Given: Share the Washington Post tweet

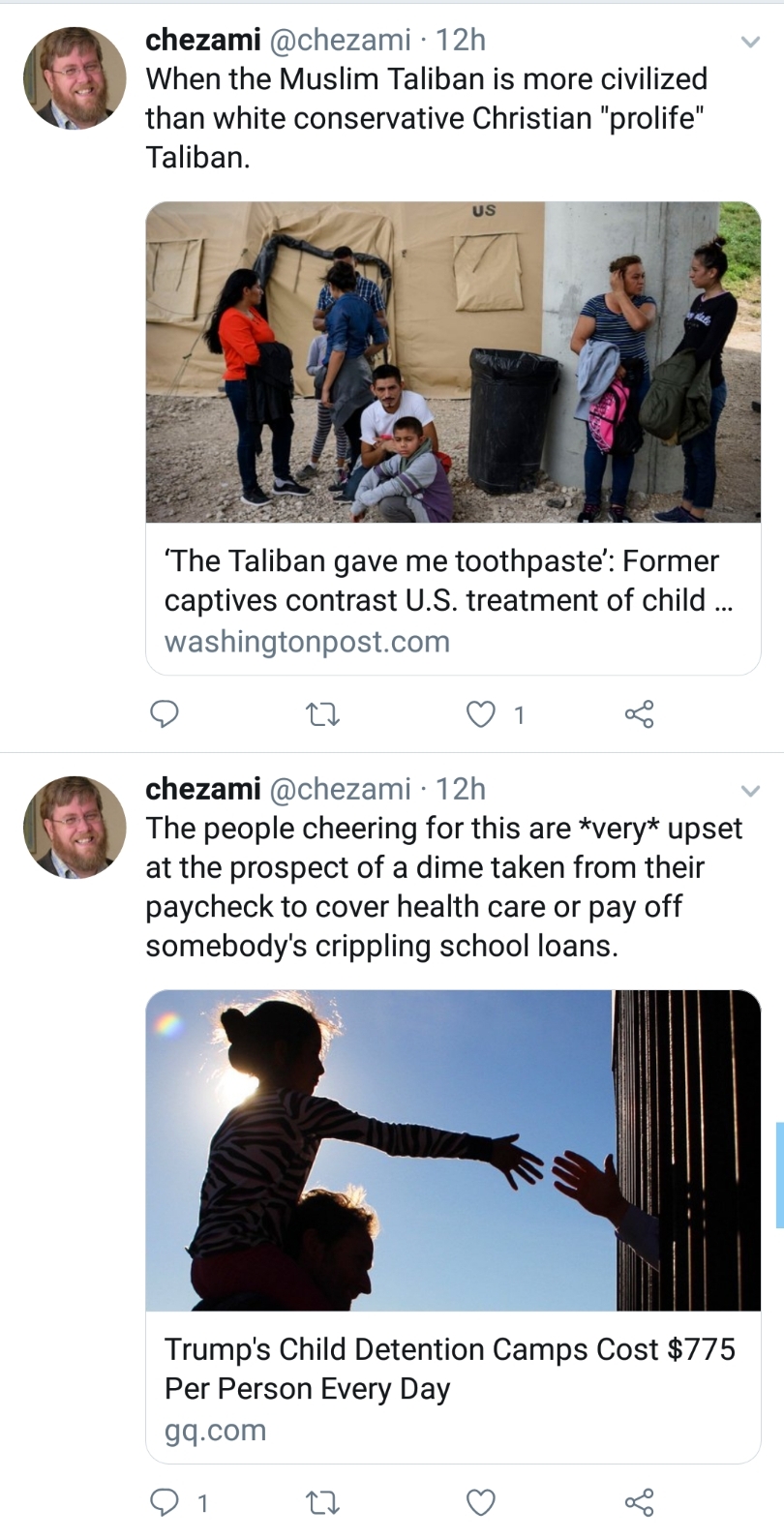Looking at the screenshot, I should pos(639,714).
